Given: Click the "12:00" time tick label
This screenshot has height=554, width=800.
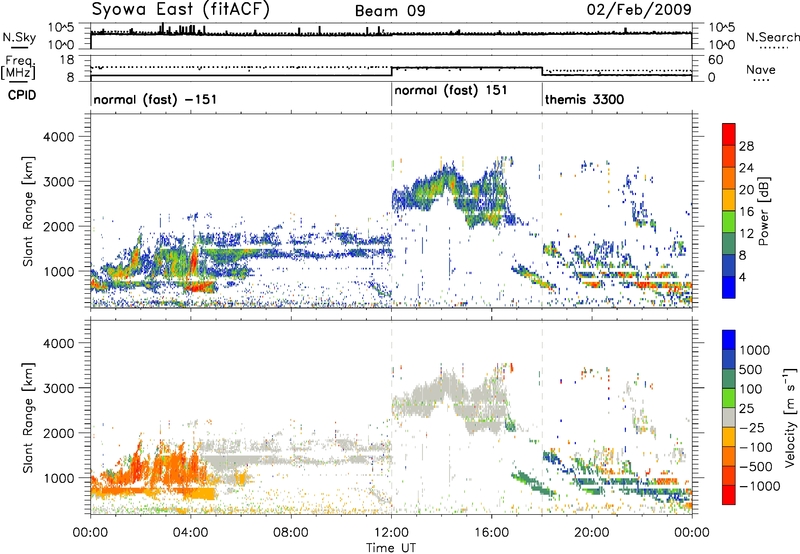Looking at the screenshot, I should [391, 533].
